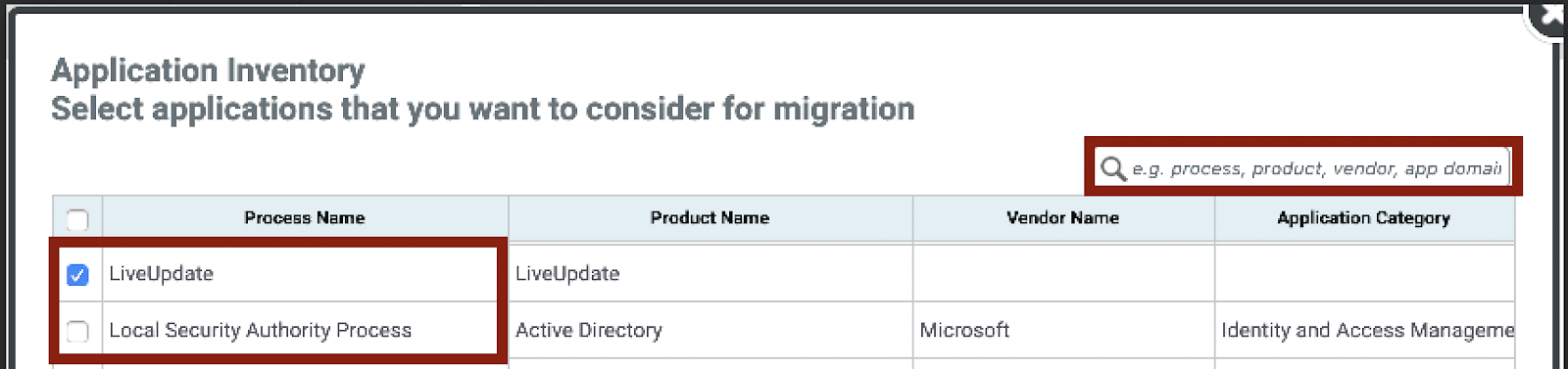1568x369 pixels.
Task: Sort by Vendor Name column header
Action: 1063,218
